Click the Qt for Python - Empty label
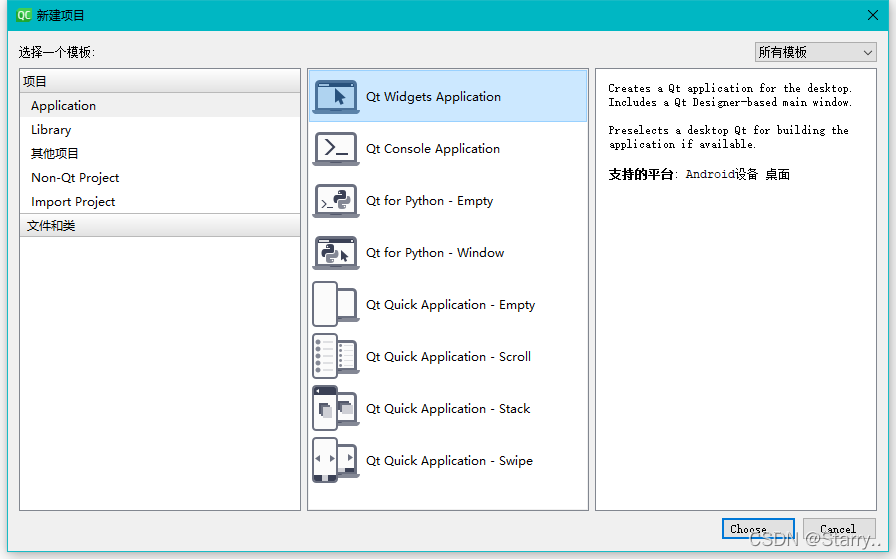The width and height of the screenshot is (896, 559). (429, 201)
